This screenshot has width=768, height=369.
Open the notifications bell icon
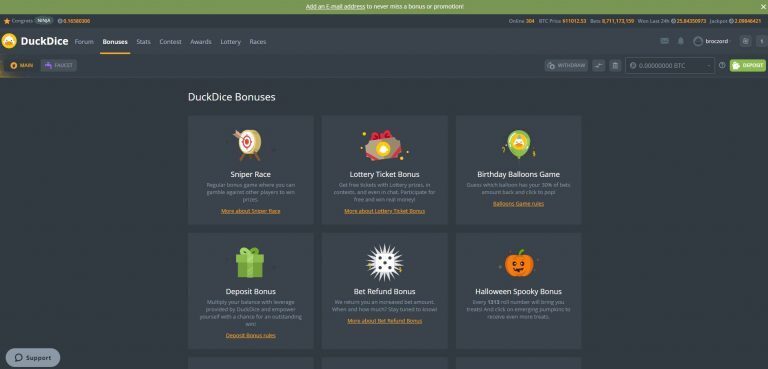pos(680,41)
